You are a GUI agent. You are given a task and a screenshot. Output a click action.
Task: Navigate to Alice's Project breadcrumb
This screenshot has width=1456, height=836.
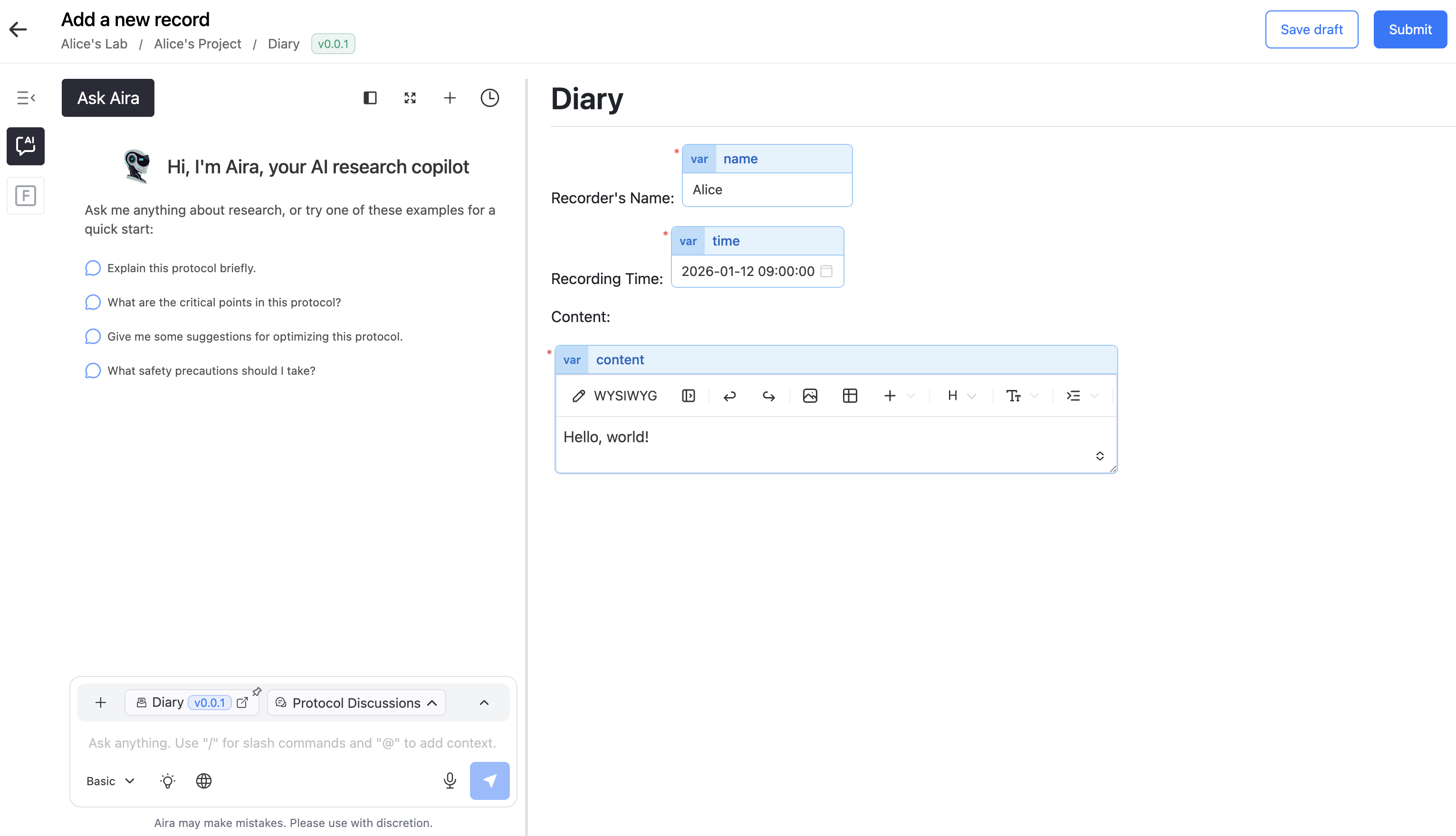198,44
